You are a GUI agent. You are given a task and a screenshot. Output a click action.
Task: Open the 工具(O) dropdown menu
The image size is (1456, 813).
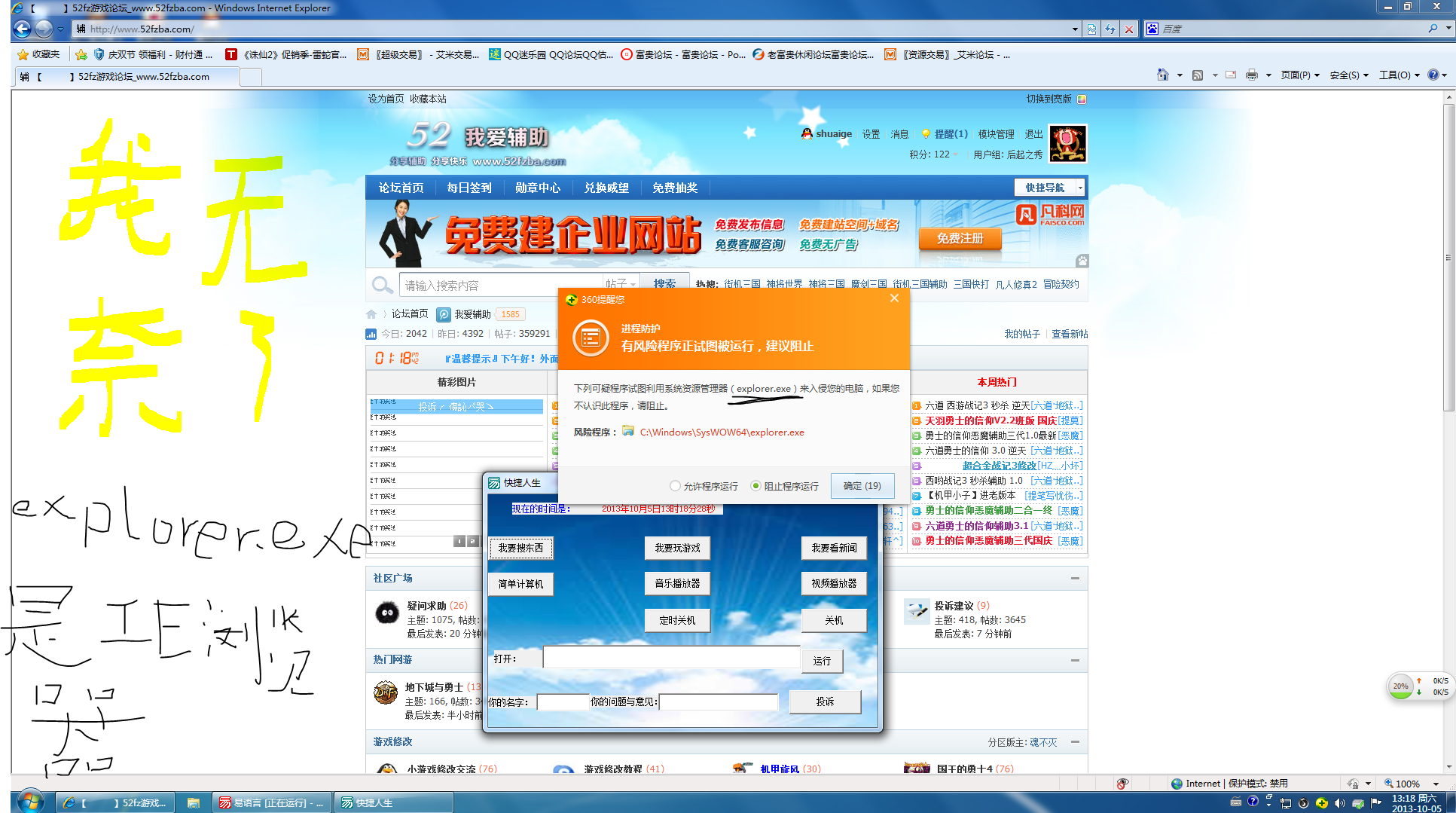pos(1399,75)
